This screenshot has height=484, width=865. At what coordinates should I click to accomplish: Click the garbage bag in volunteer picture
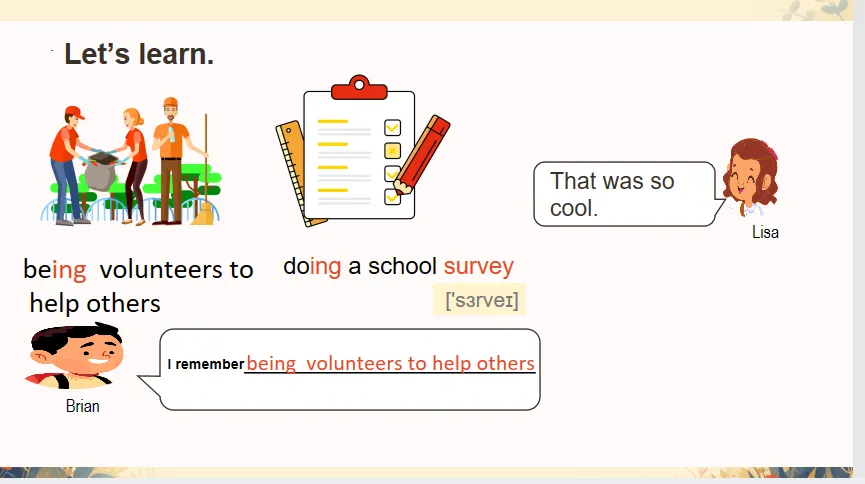pyautogui.click(x=101, y=172)
